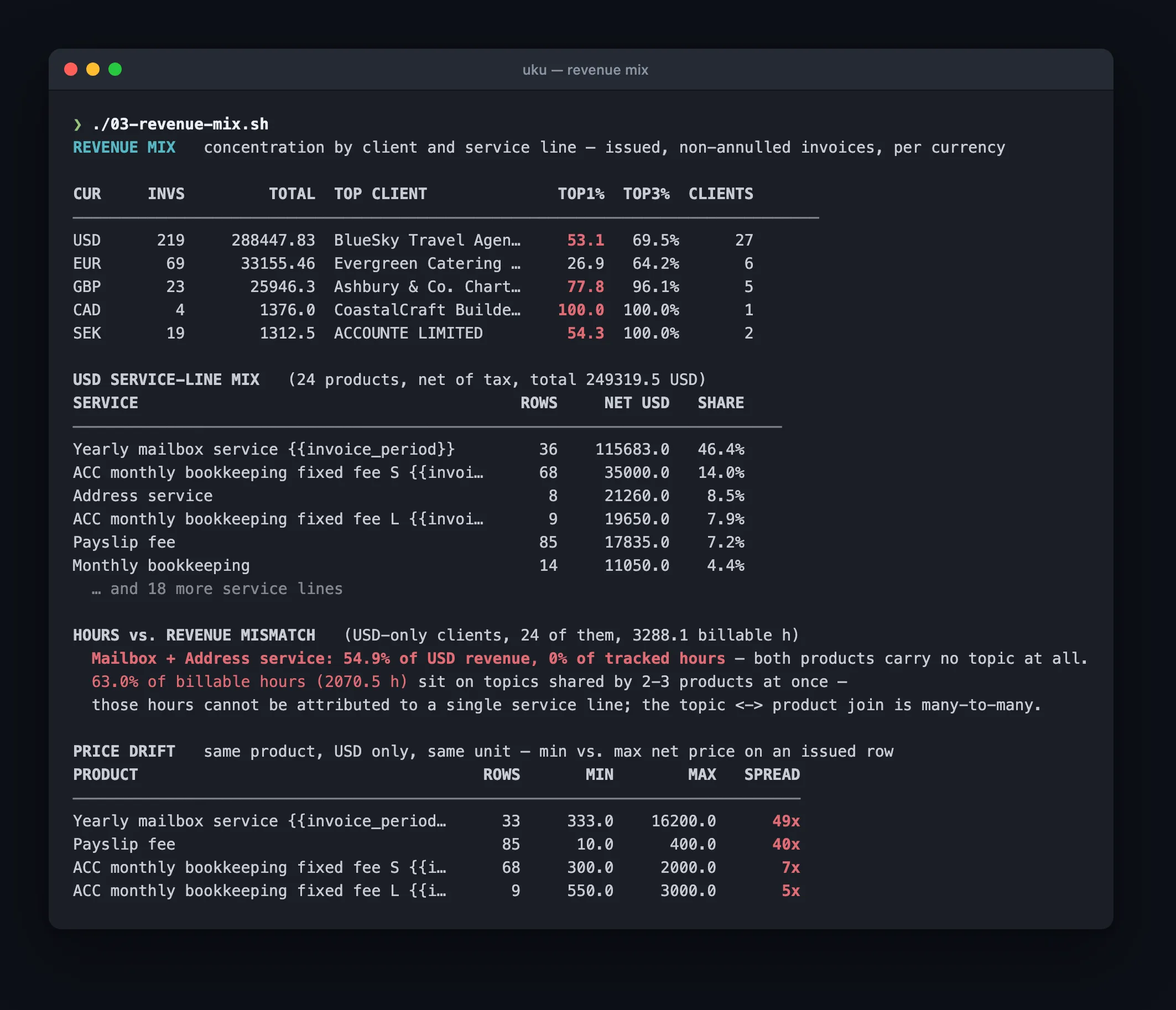
Task: Click the green zoom window button
Action: [115, 69]
